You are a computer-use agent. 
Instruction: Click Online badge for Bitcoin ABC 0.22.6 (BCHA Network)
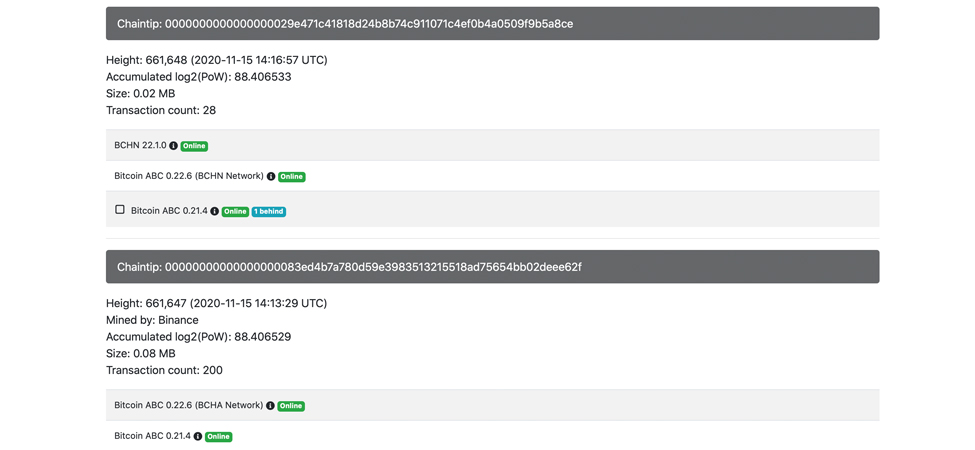pyautogui.click(x=291, y=406)
